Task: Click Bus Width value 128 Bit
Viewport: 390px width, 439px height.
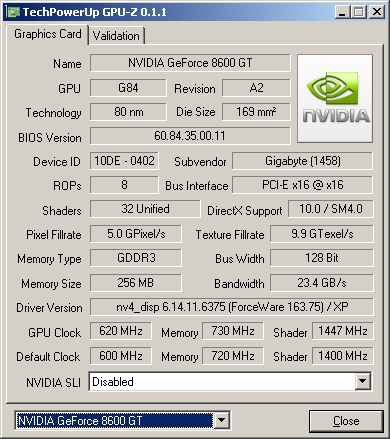Action: (322, 258)
